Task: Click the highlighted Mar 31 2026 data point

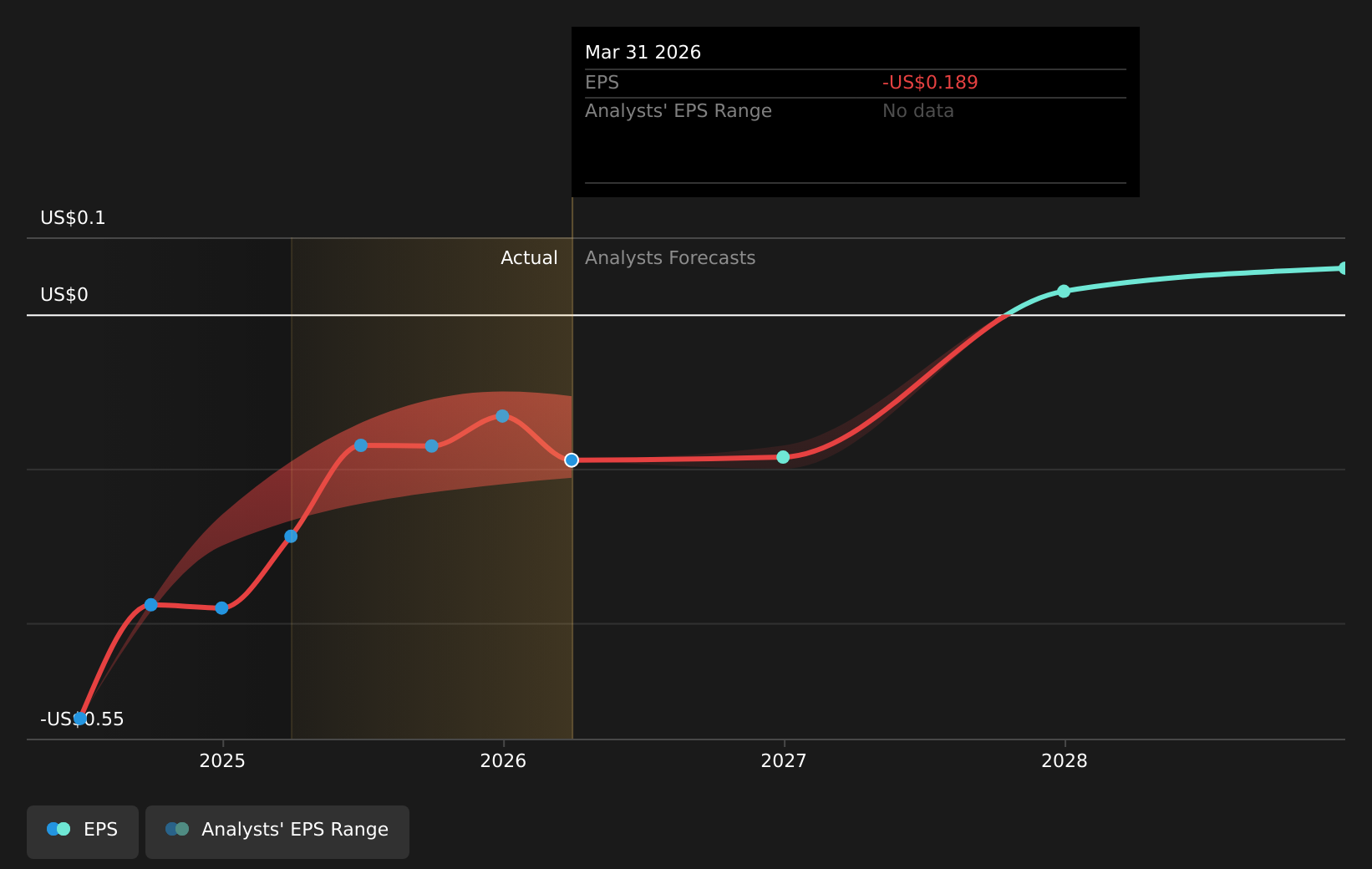Action: point(572,460)
